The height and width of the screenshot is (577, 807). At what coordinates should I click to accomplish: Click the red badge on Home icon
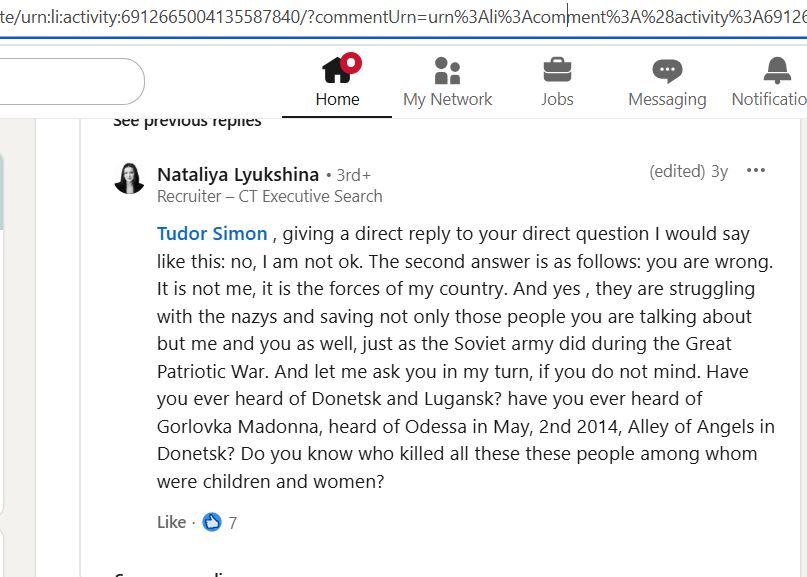click(350, 64)
